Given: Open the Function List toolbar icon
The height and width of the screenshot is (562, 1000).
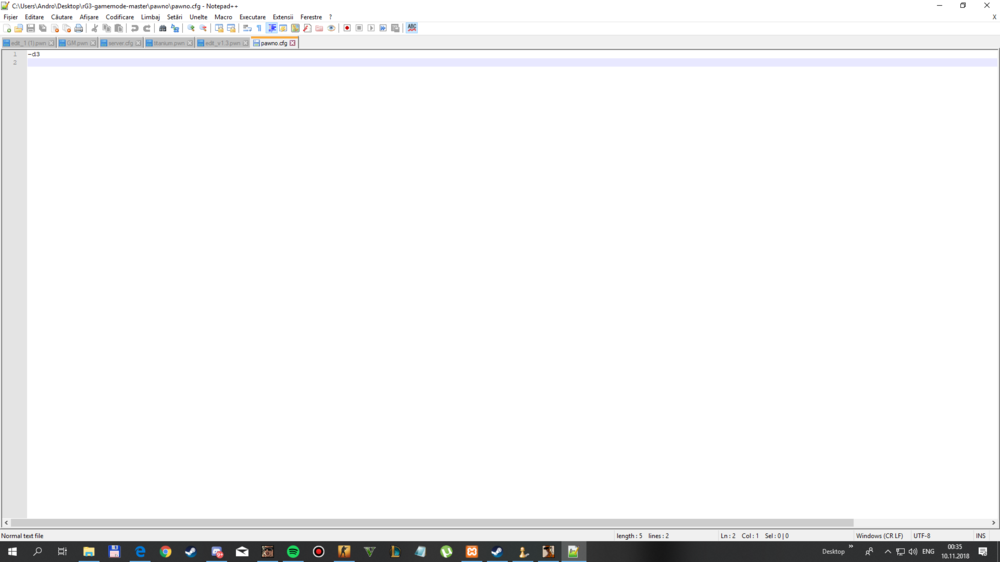Looking at the screenshot, I should (x=307, y=28).
